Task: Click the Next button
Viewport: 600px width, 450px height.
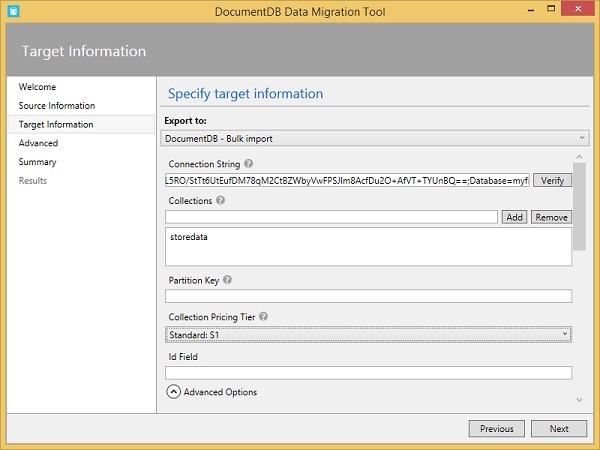Action: pyautogui.click(x=559, y=428)
